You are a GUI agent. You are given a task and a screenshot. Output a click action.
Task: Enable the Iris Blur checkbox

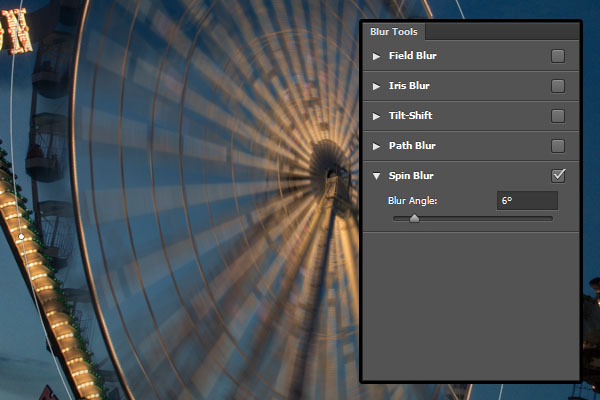click(558, 86)
